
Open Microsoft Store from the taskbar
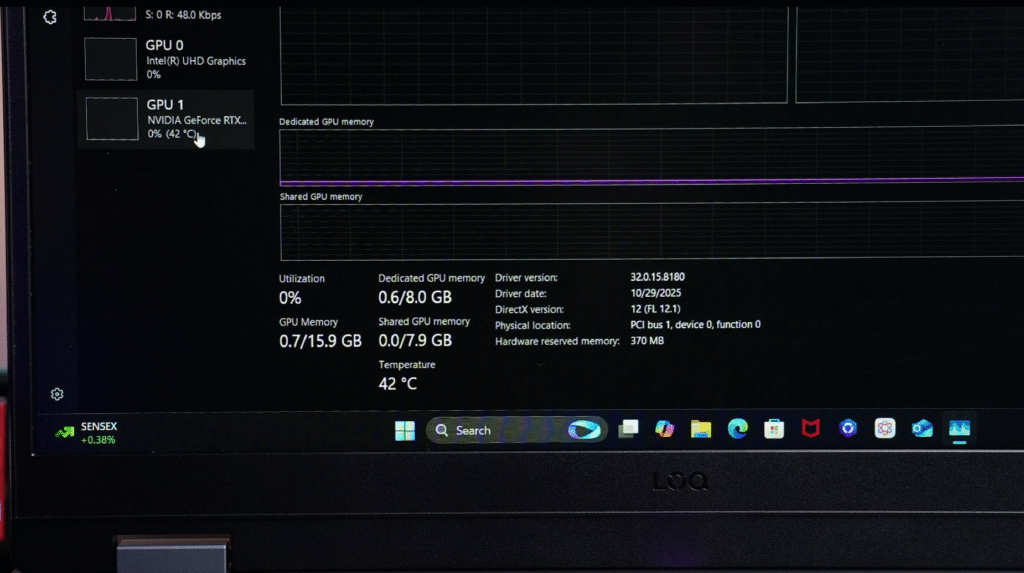pos(774,429)
